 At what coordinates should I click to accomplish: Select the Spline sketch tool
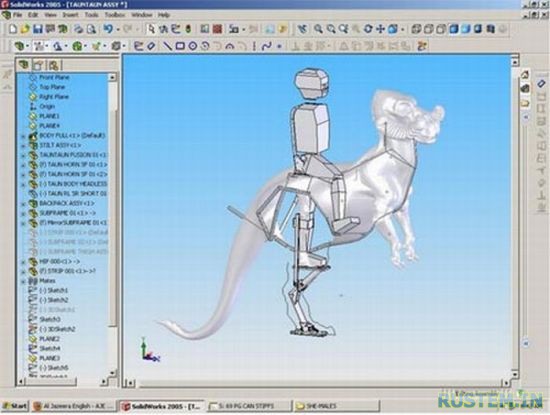tap(267, 46)
